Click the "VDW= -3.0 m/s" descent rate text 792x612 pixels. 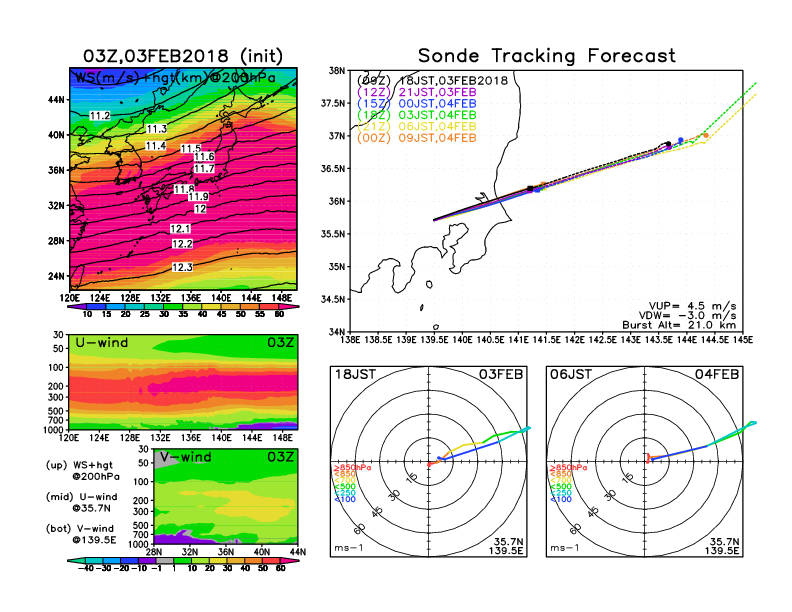pos(687,316)
